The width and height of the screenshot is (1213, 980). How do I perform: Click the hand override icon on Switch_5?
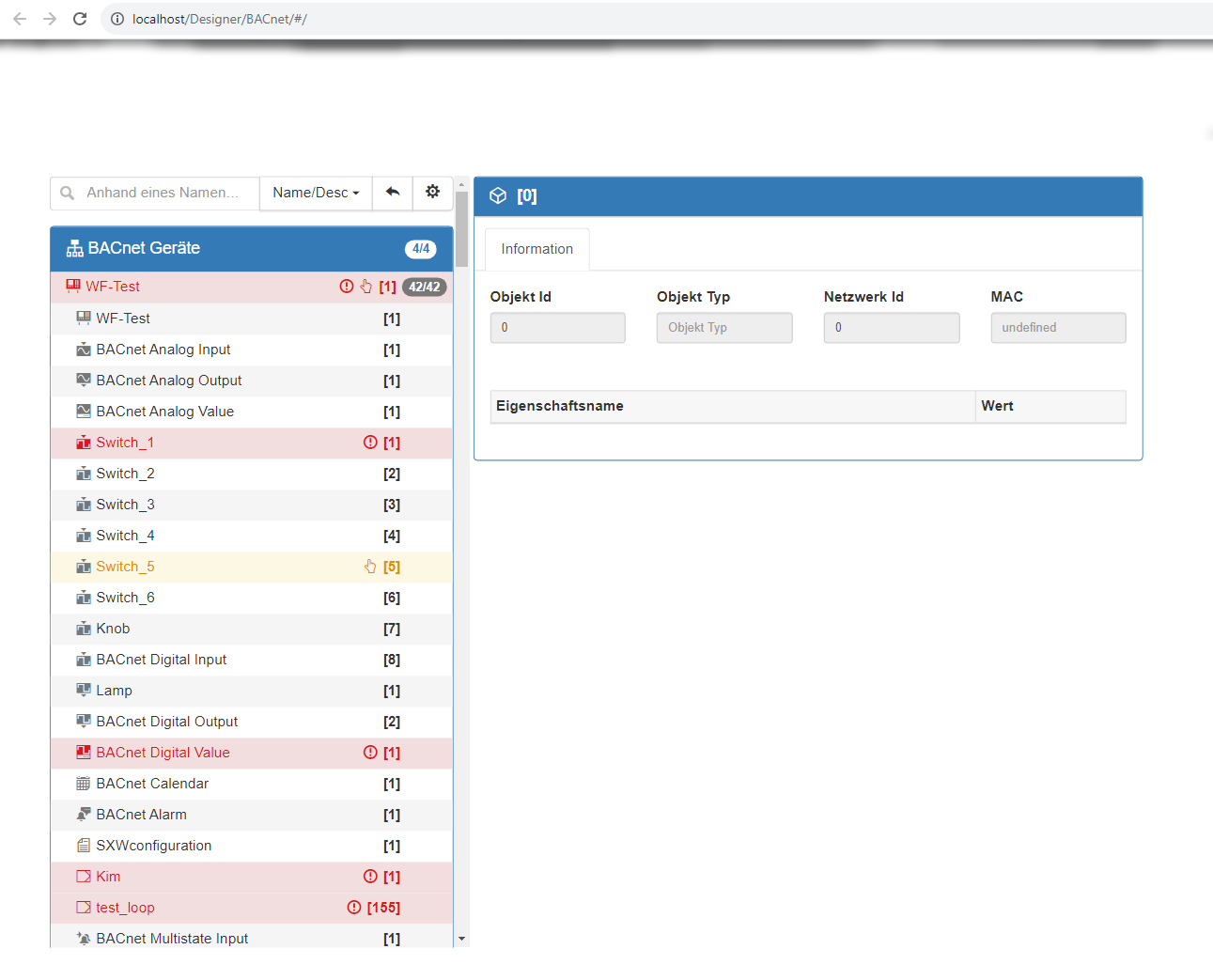pos(370,567)
